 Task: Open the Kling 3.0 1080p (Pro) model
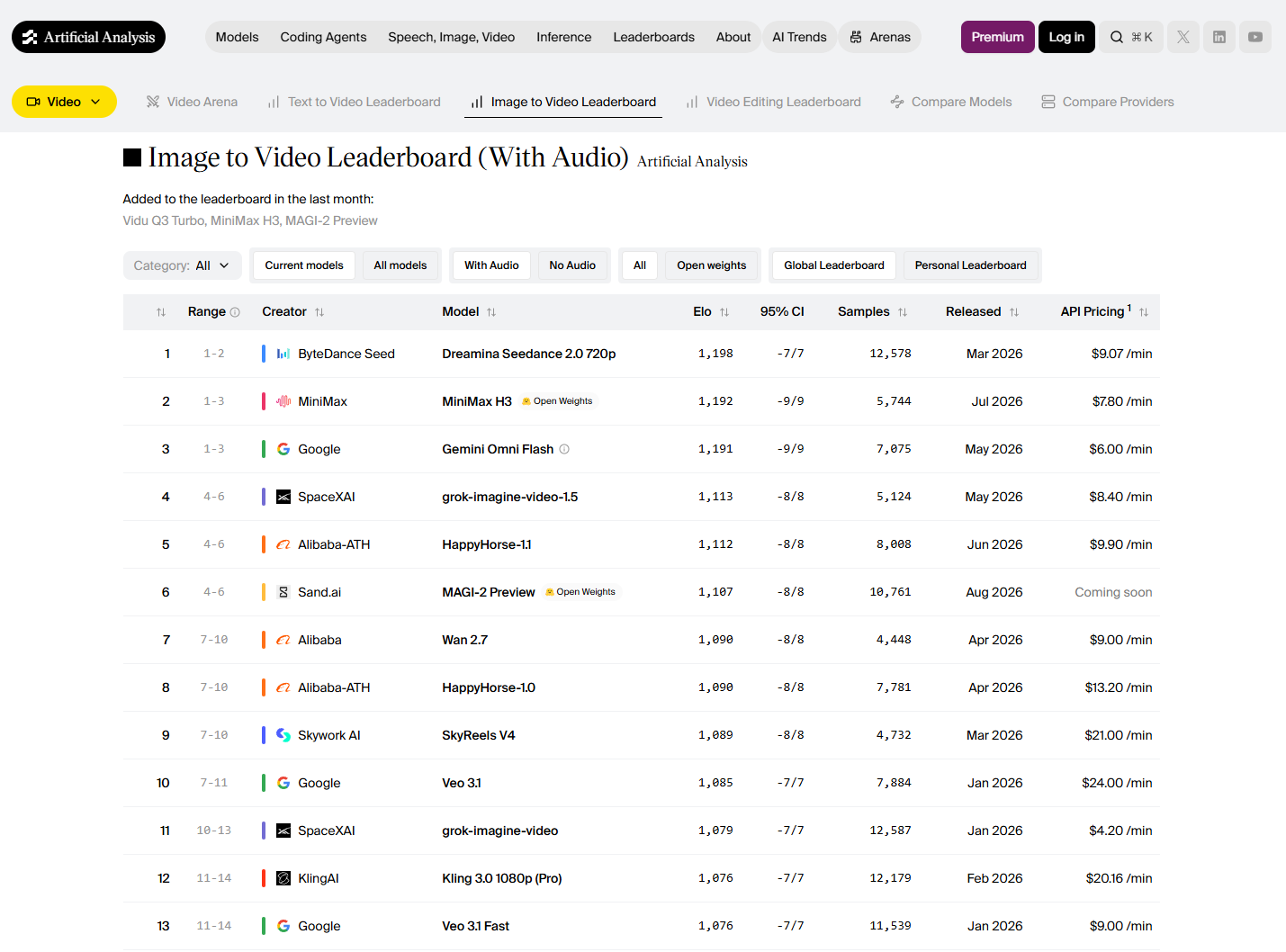pyautogui.click(x=502, y=878)
